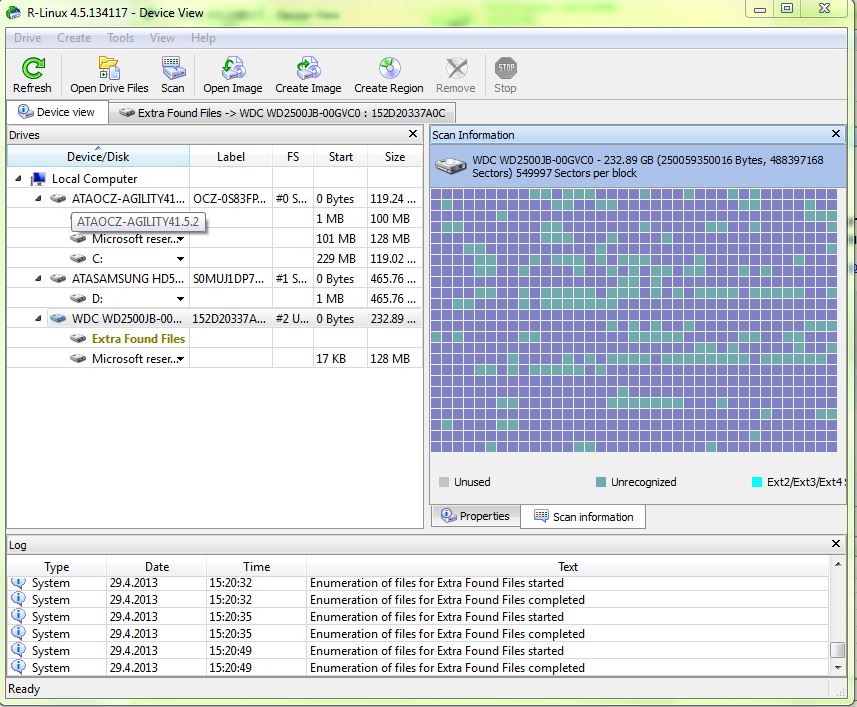Viewport: 857px width, 707px height.
Task: Click the D: partition icon
Action: [78, 298]
